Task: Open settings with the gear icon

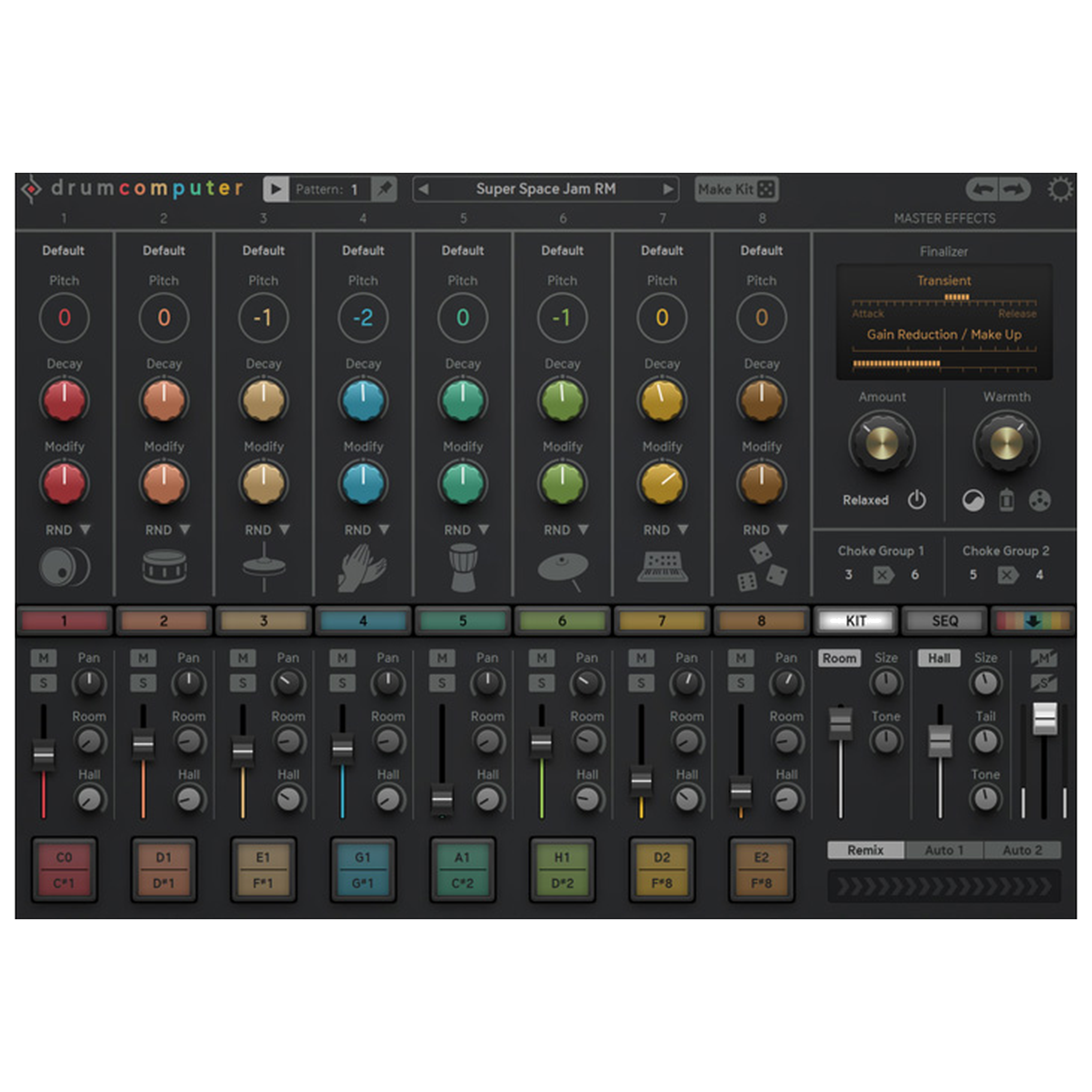Action: [1059, 189]
